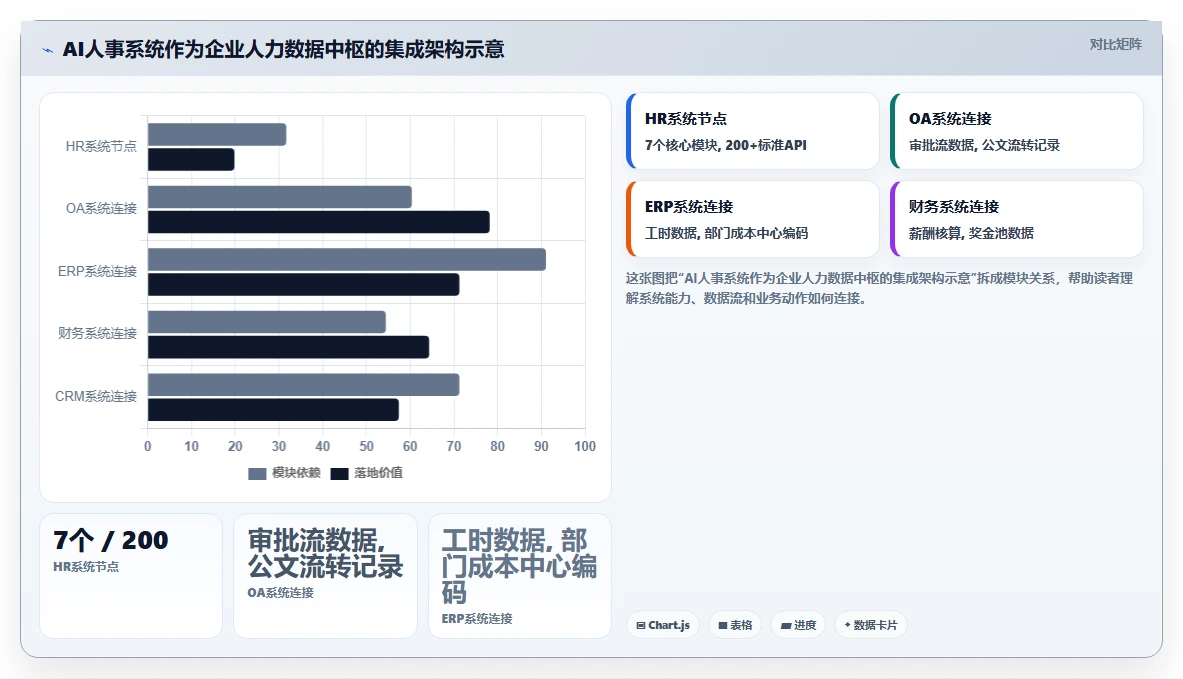
Task: Click the CRM系统连接 落地价值 dark bar
Action: pyautogui.click(x=273, y=410)
